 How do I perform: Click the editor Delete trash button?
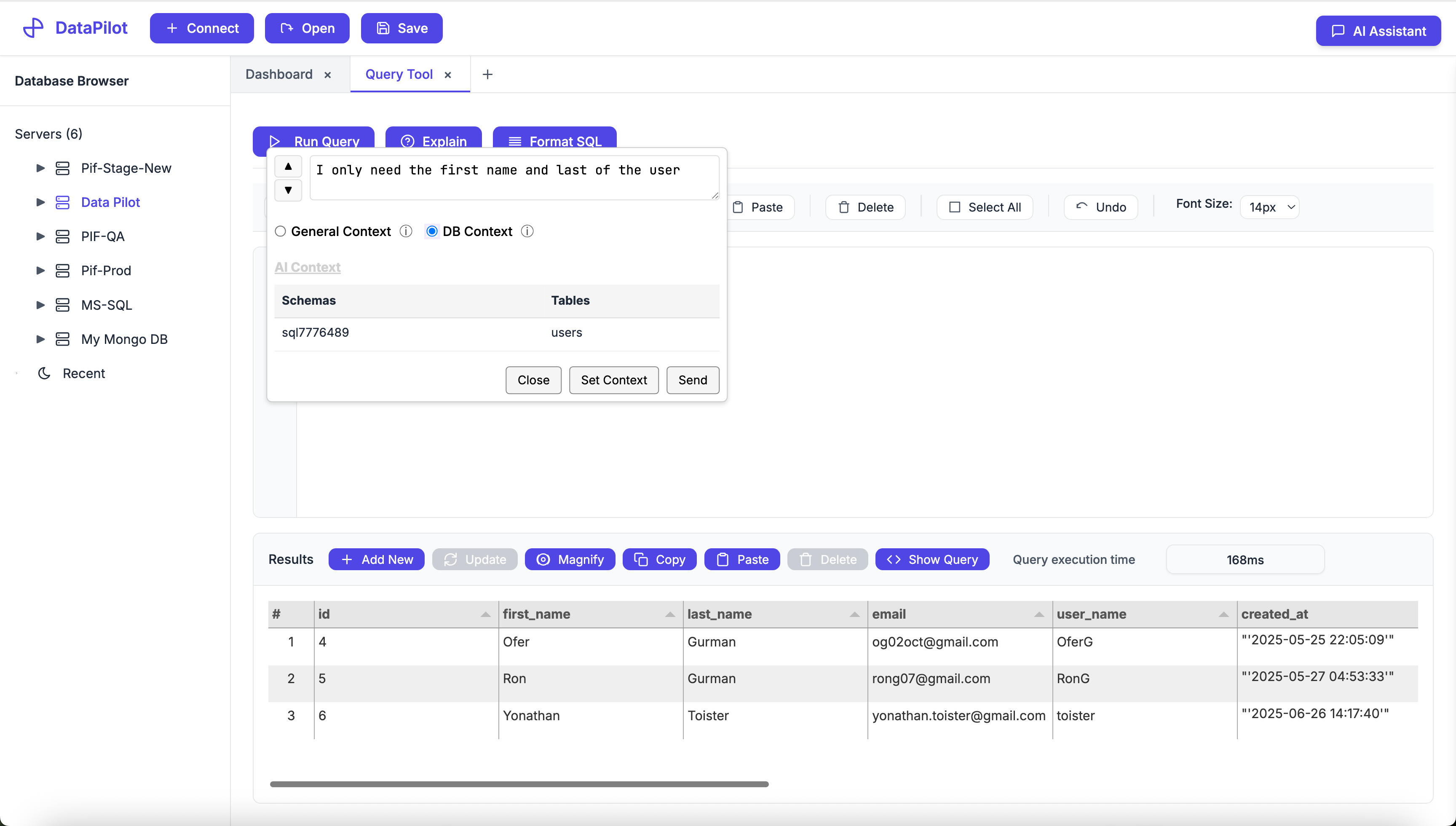click(865, 207)
